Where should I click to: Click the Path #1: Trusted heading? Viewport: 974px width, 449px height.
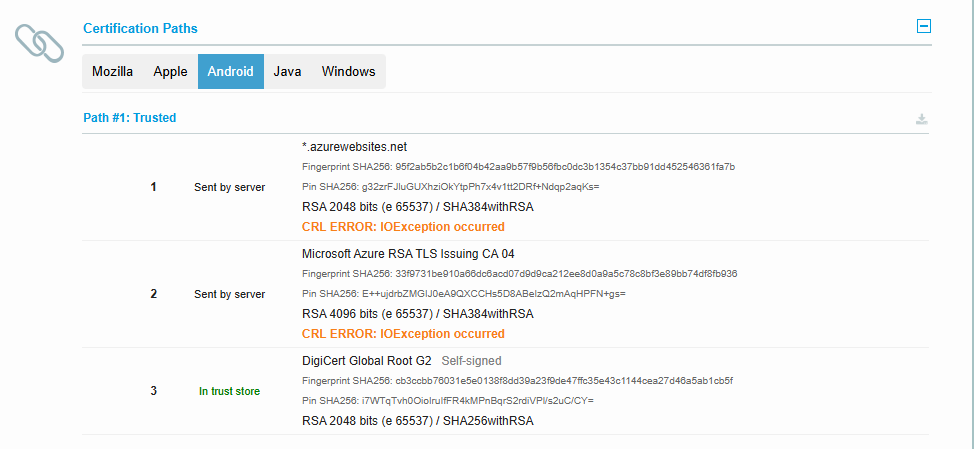point(130,117)
